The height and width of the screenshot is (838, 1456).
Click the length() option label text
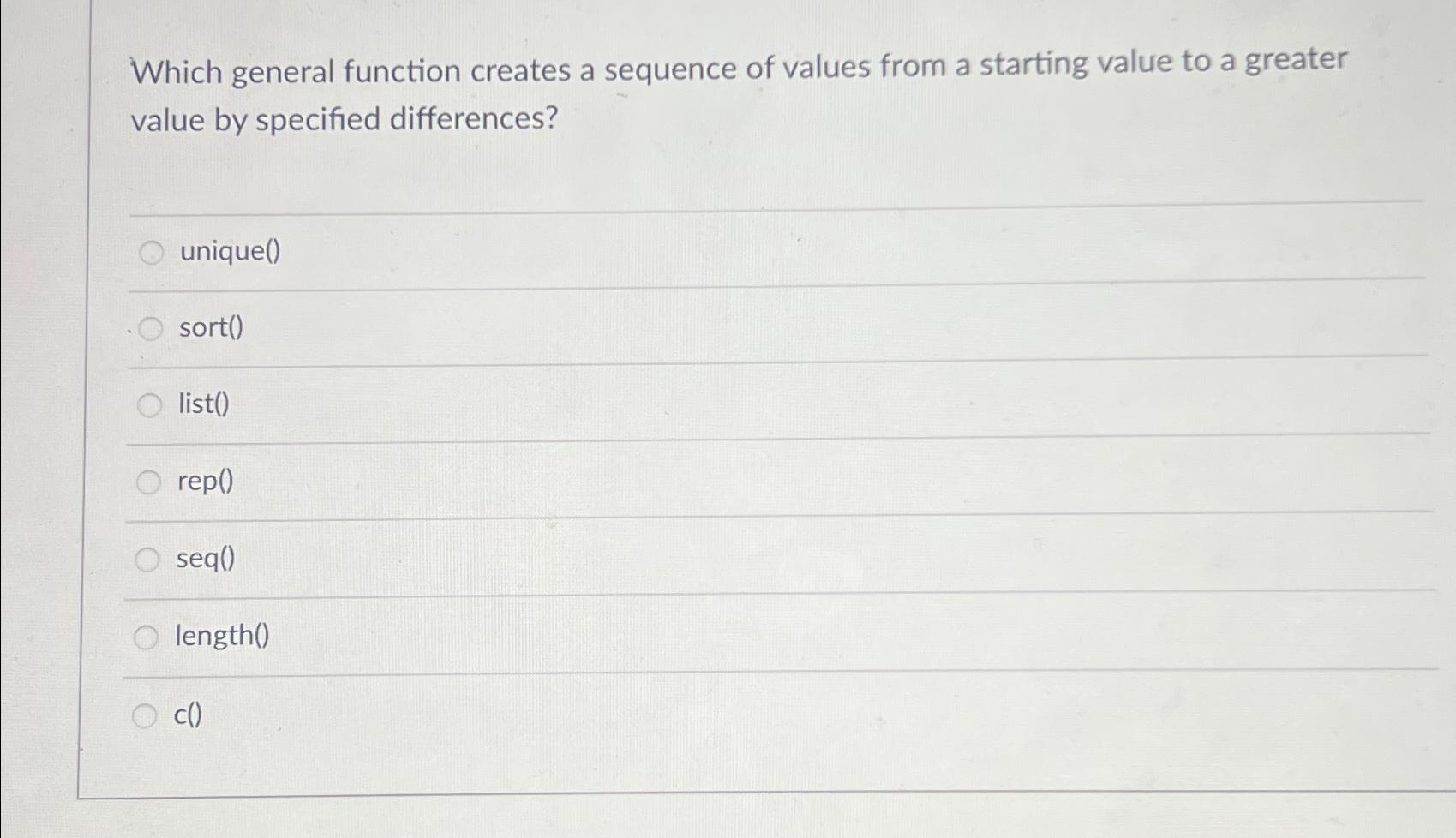pos(222,636)
